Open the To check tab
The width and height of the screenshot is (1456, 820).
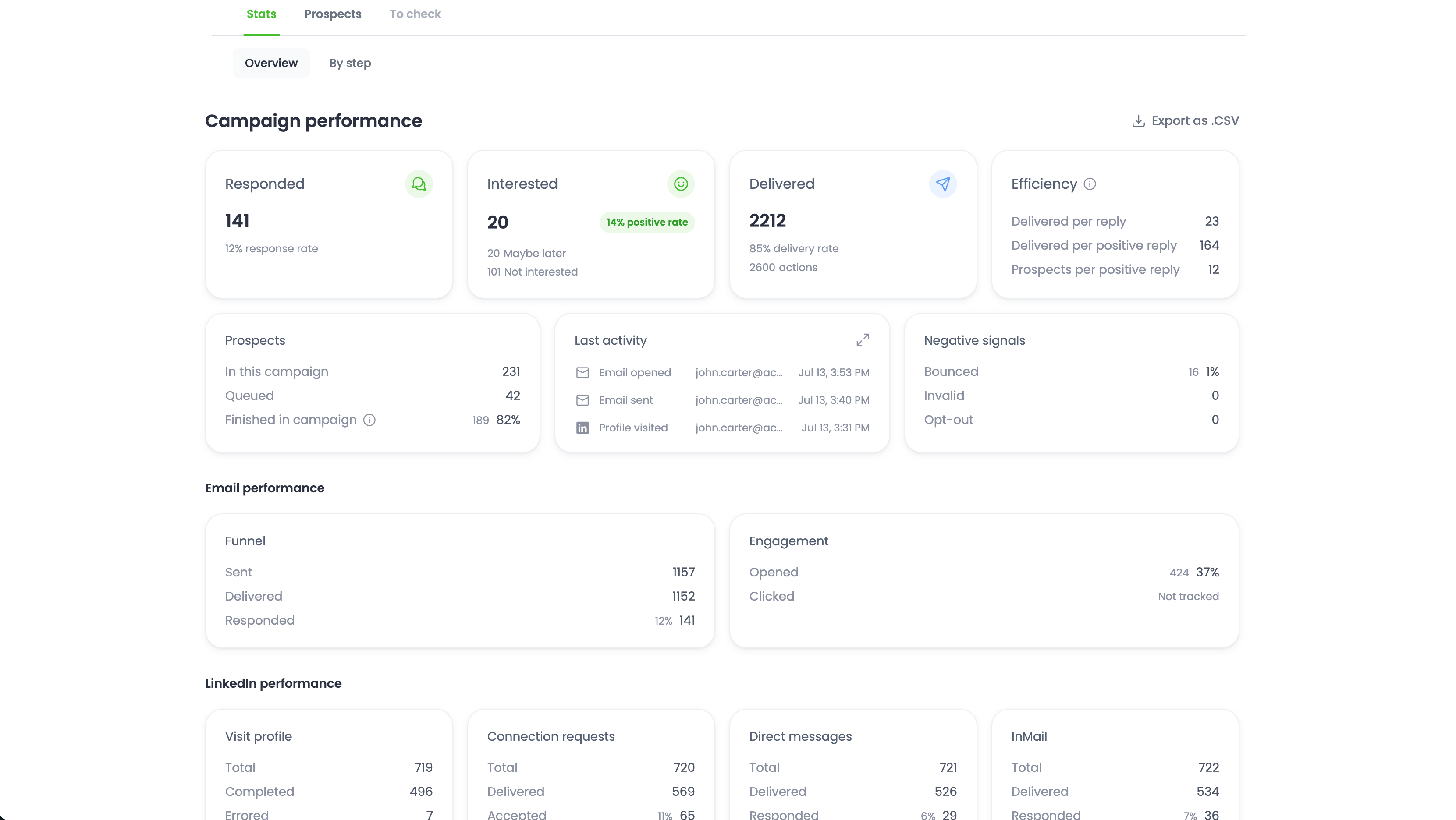tap(415, 14)
